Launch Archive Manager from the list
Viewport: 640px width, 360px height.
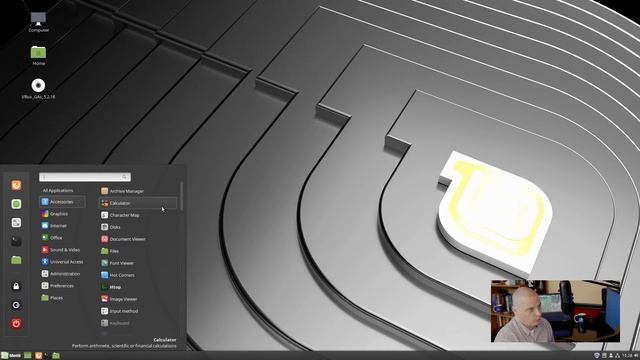click(x=138, y=191)
